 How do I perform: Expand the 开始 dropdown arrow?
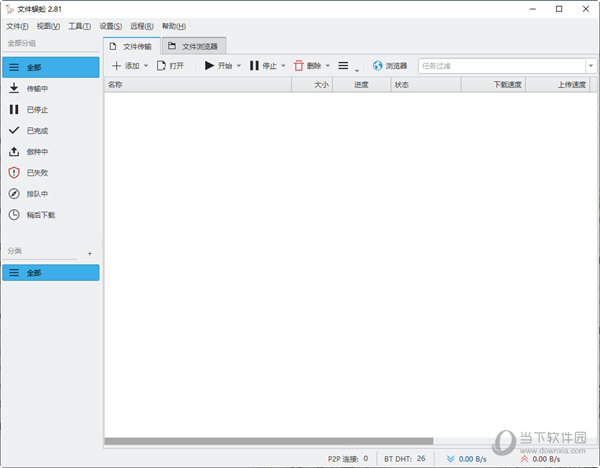pyautogui.click(x=239, y=66)
